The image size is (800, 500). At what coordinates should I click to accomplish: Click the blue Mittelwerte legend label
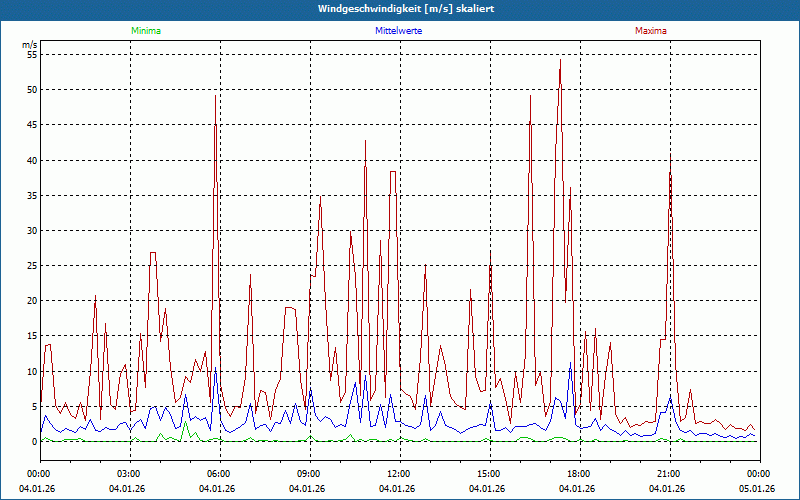(399, 31)
